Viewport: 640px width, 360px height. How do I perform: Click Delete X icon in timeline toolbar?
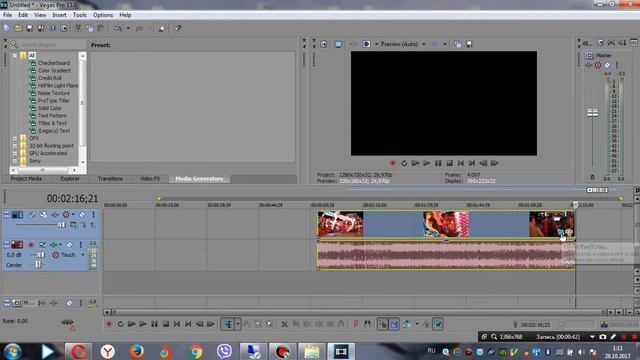284,324
